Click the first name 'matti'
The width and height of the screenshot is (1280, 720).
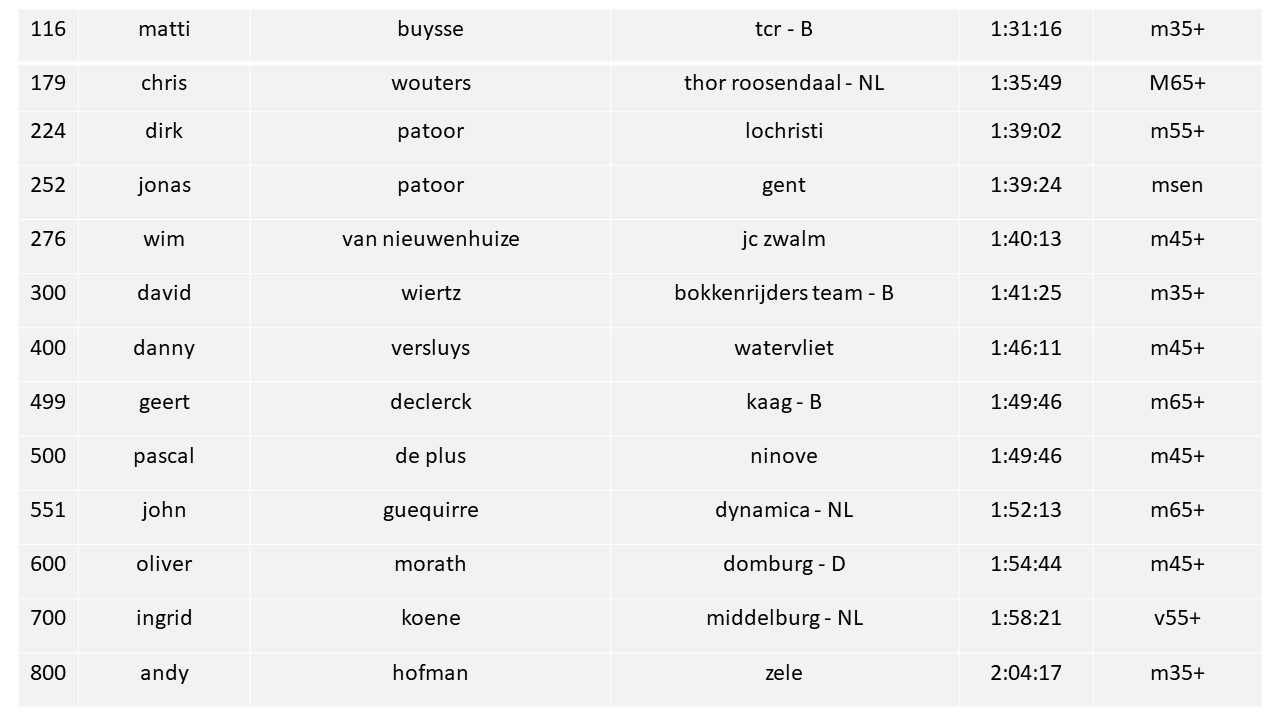coord(164,29)
